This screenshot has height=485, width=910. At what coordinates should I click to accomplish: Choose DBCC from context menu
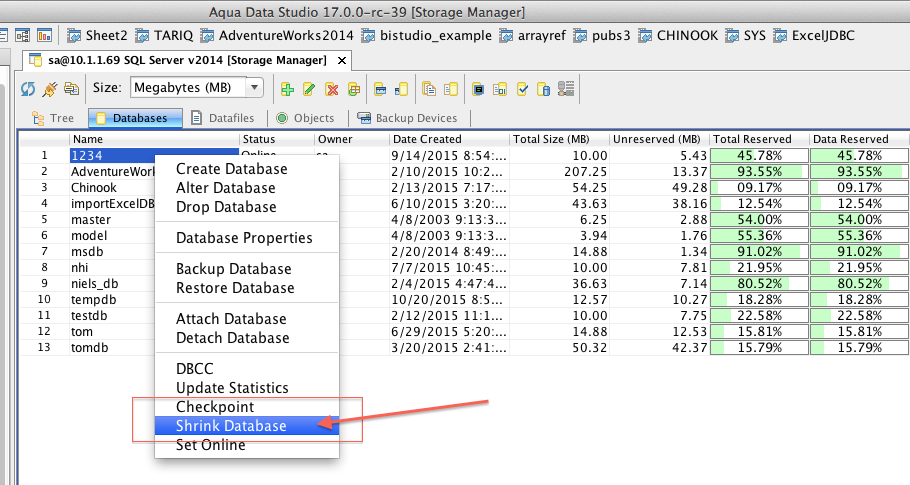coord(247,369)
